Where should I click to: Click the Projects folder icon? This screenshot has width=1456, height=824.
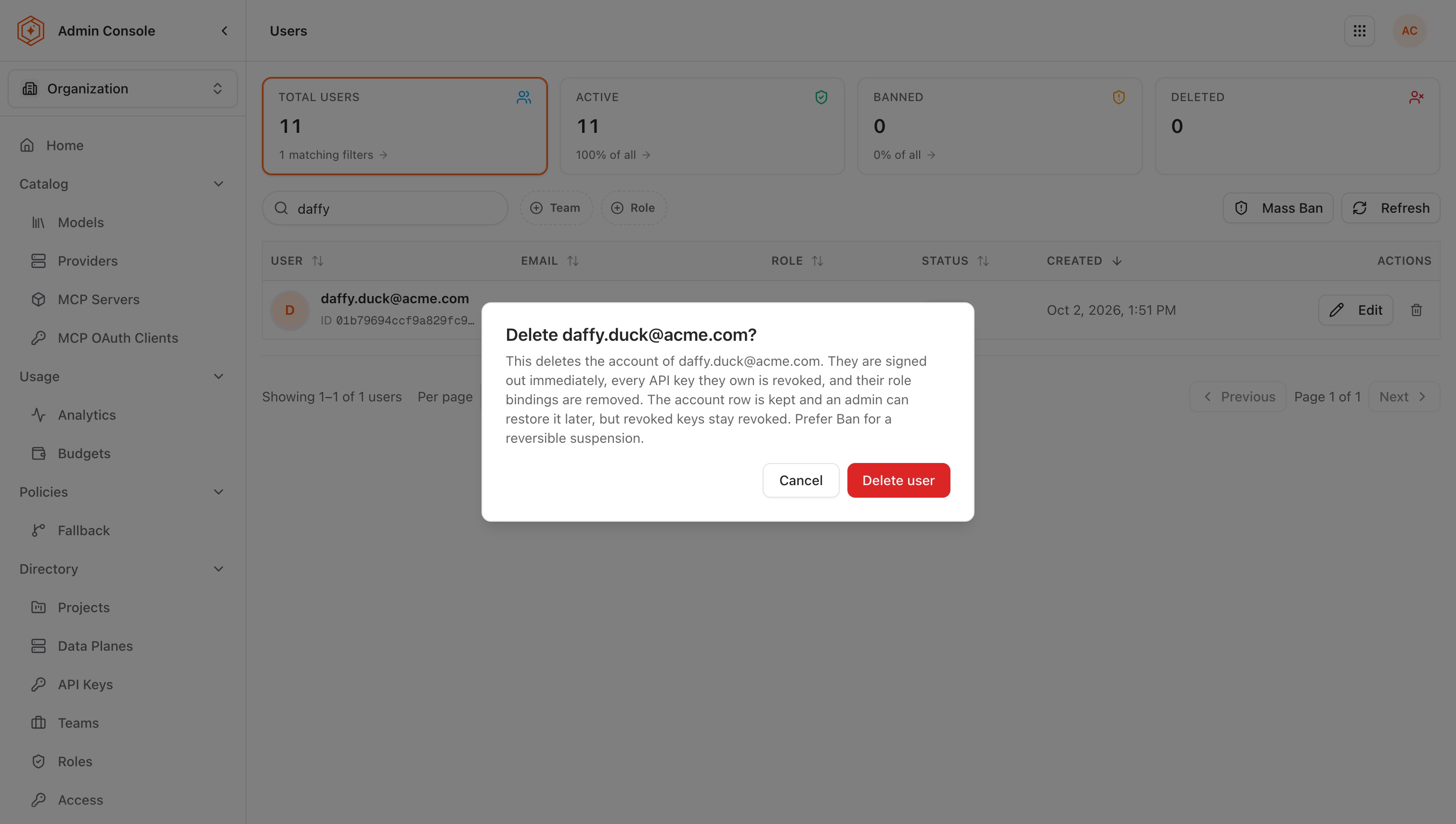pos(39,607)
